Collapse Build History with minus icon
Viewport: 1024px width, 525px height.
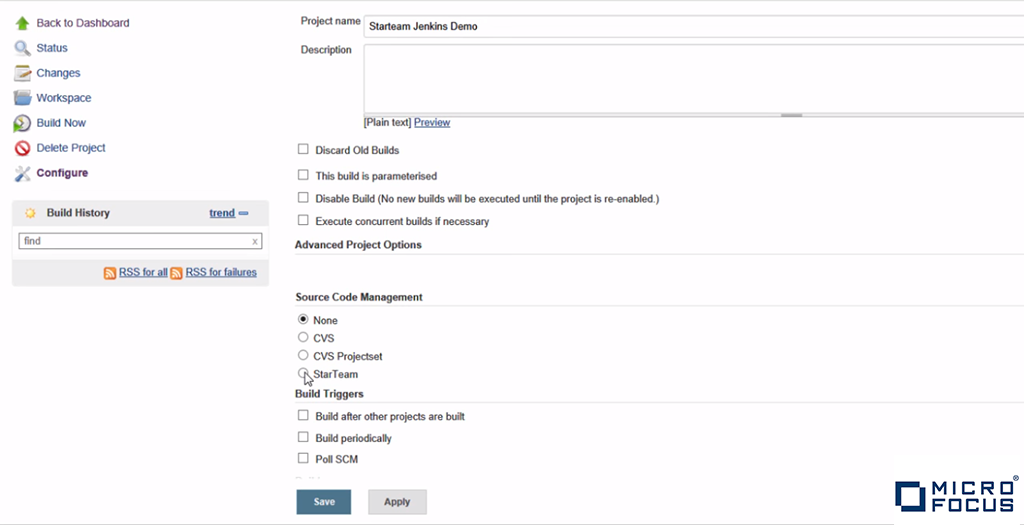click(x=244, y=213)
